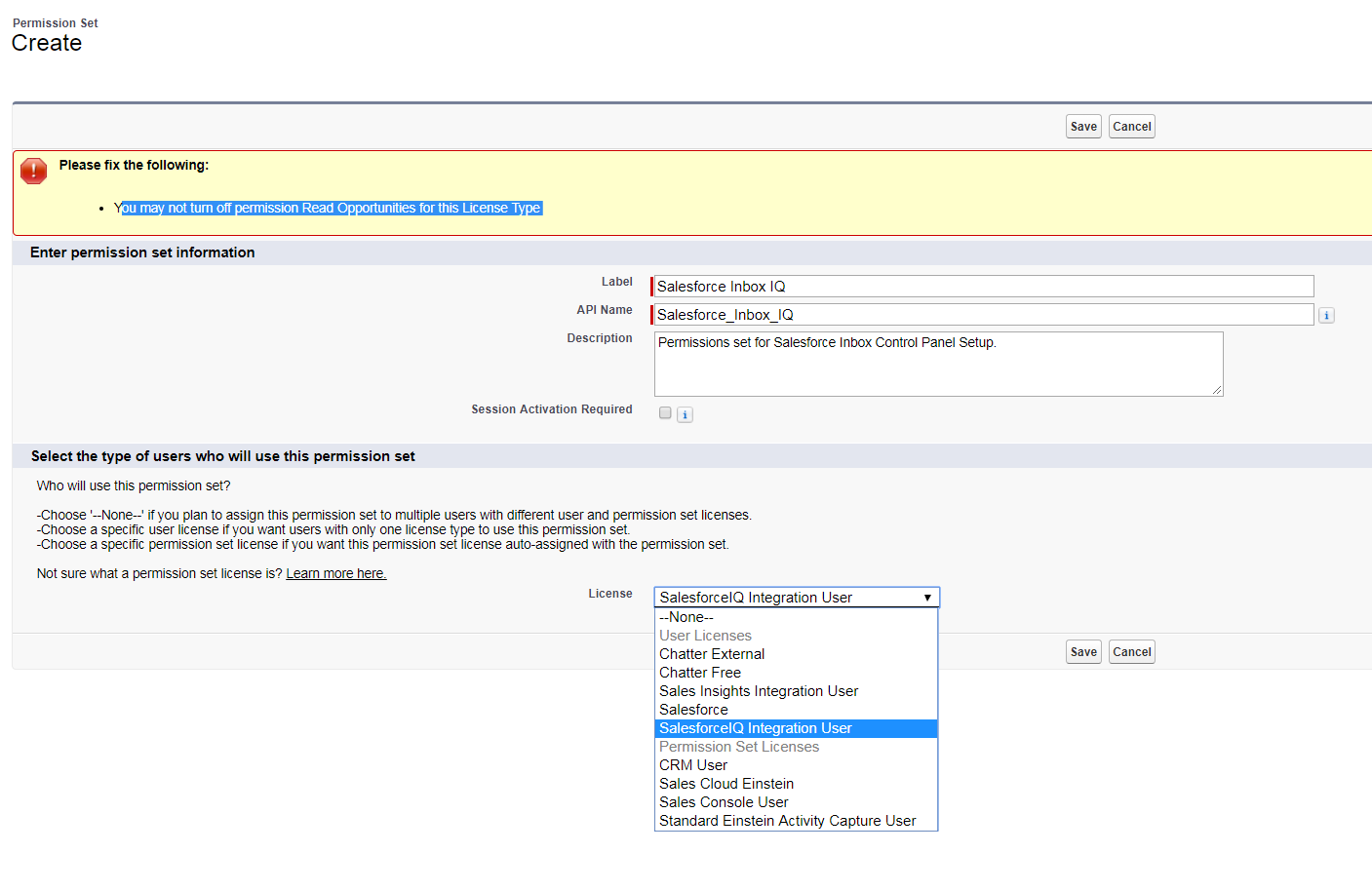
Task: Click the bottom Cancel button
Action: pyautogui.click(x=1132, y=652)
